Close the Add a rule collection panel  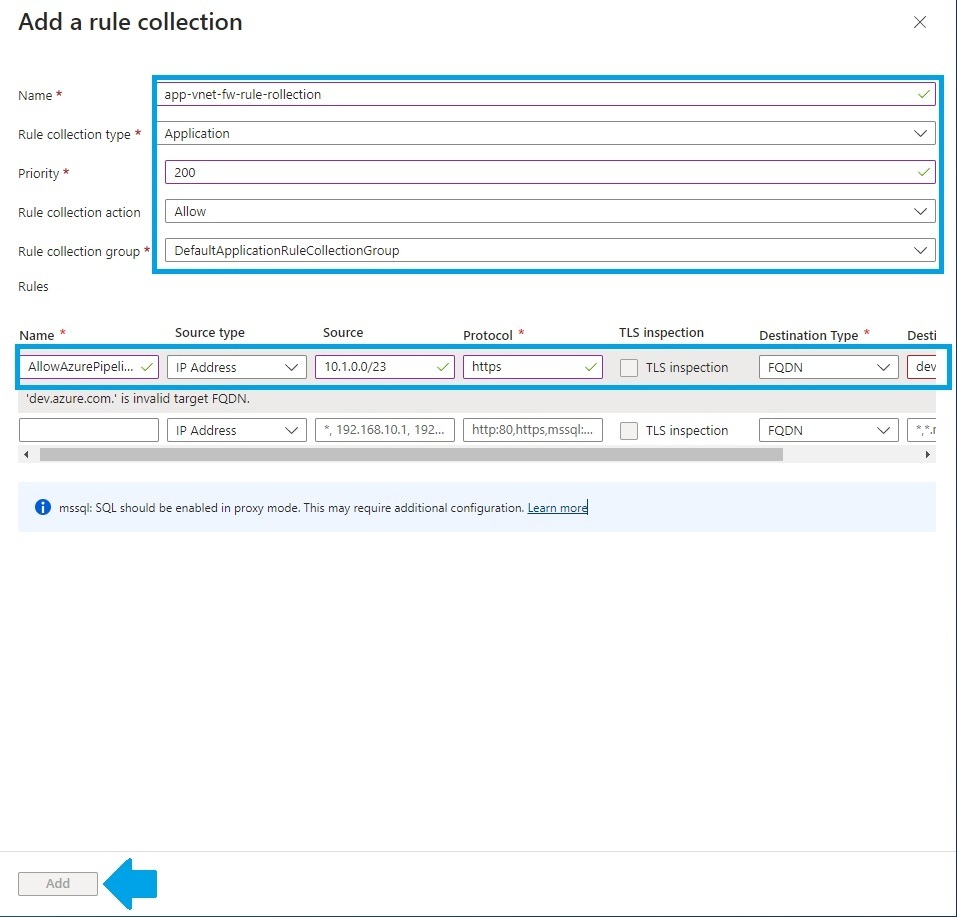click(x=920, y=22)
